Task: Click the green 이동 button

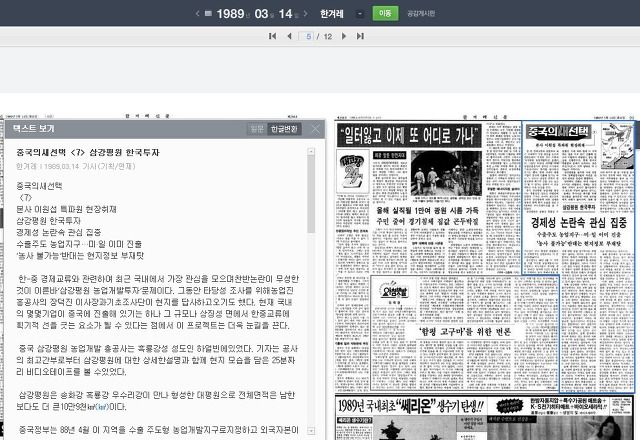Action: click(x=385, y=13)
